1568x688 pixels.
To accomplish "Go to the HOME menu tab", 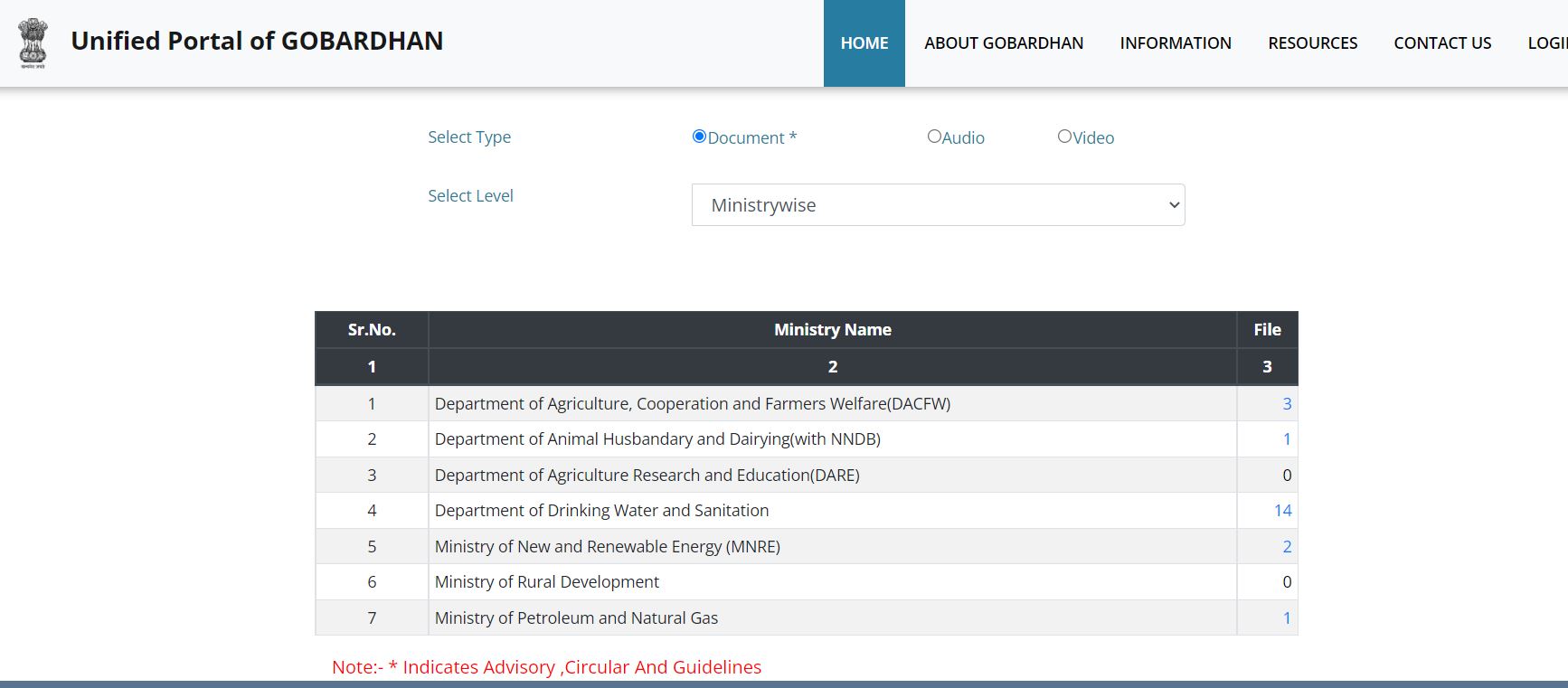I will (x=864, y=43).
